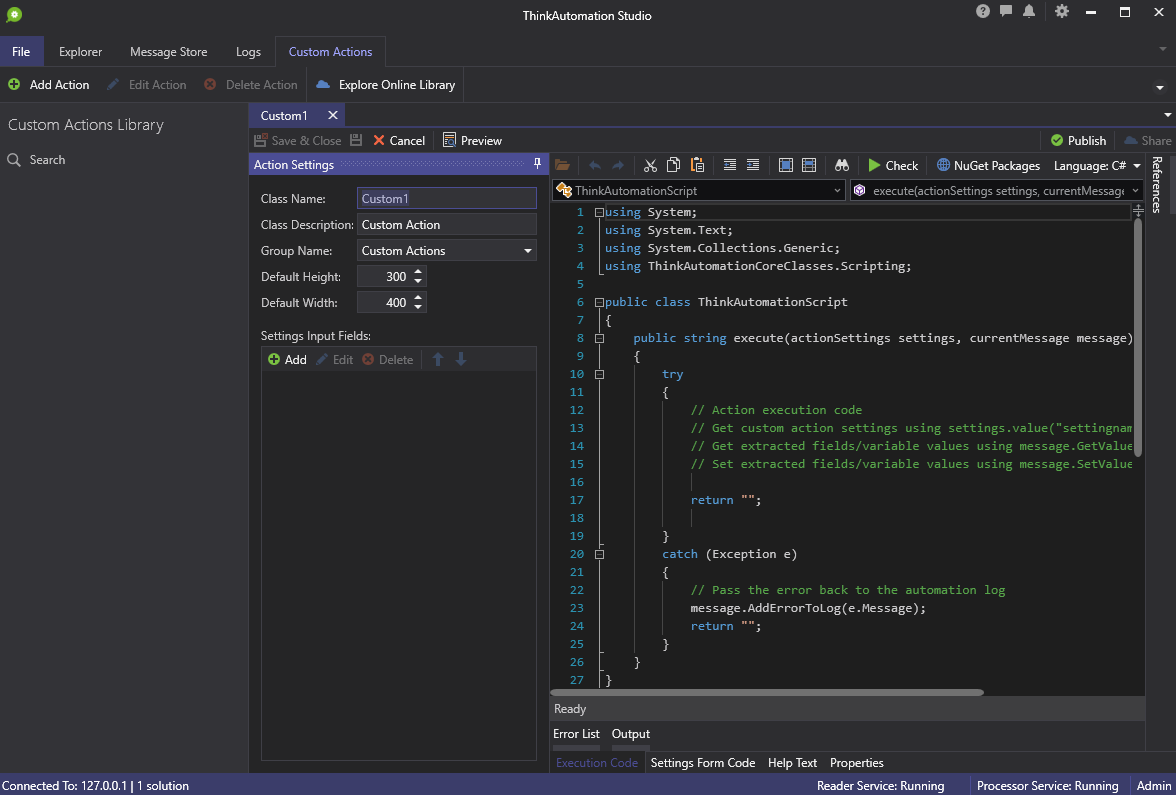Click the move down arrow icon

[x=461, y=360]
